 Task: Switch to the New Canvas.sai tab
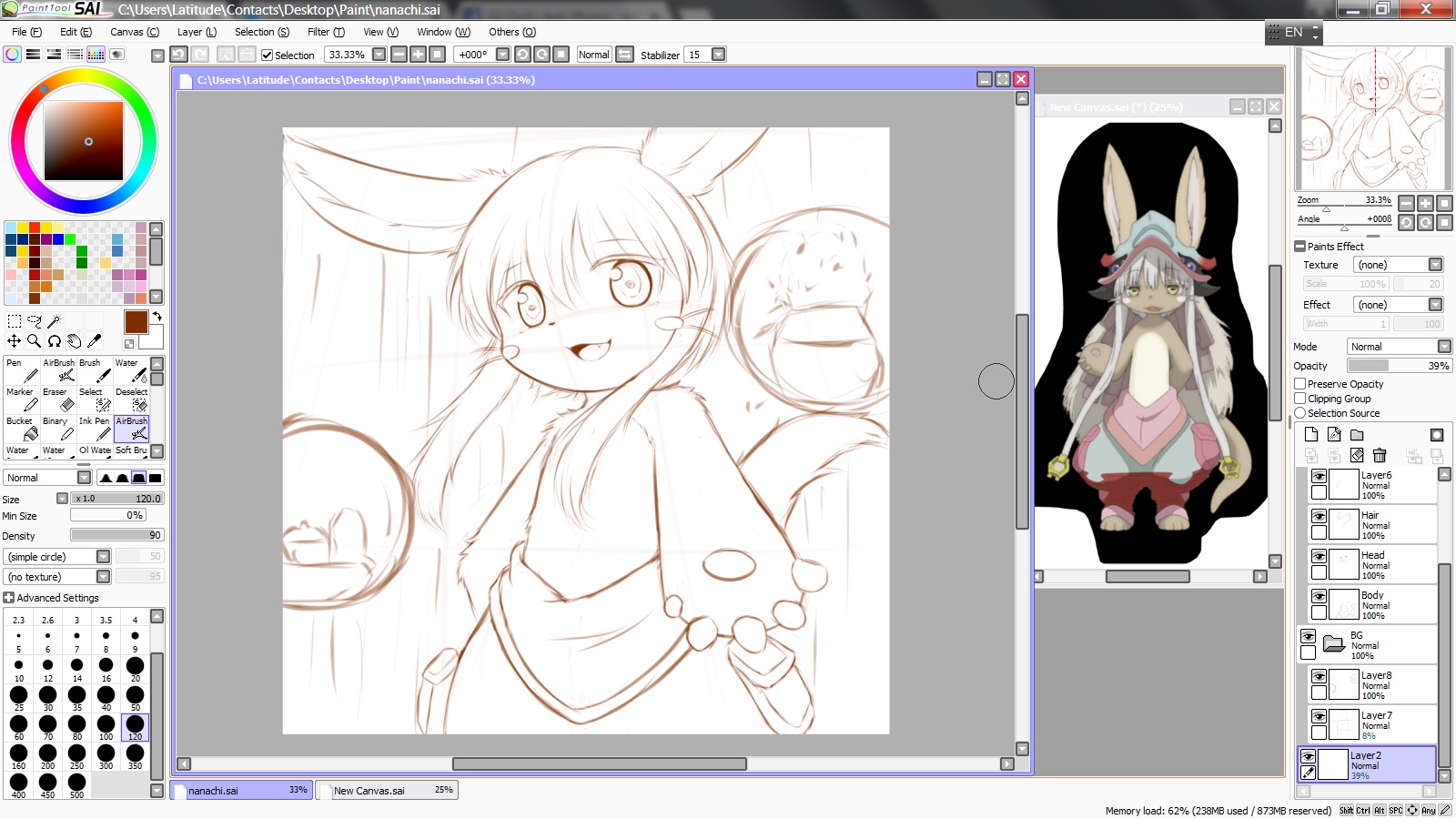pos(387,790)
